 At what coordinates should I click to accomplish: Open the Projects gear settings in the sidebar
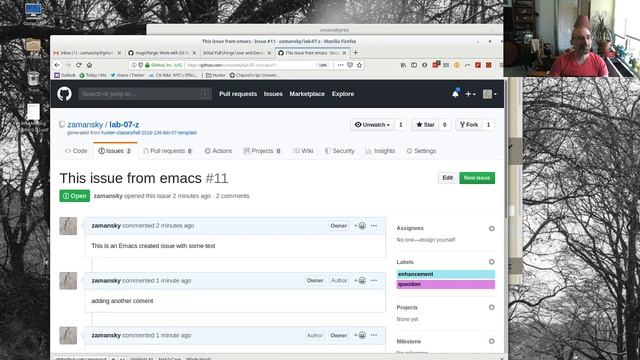[x=491, y=307]
